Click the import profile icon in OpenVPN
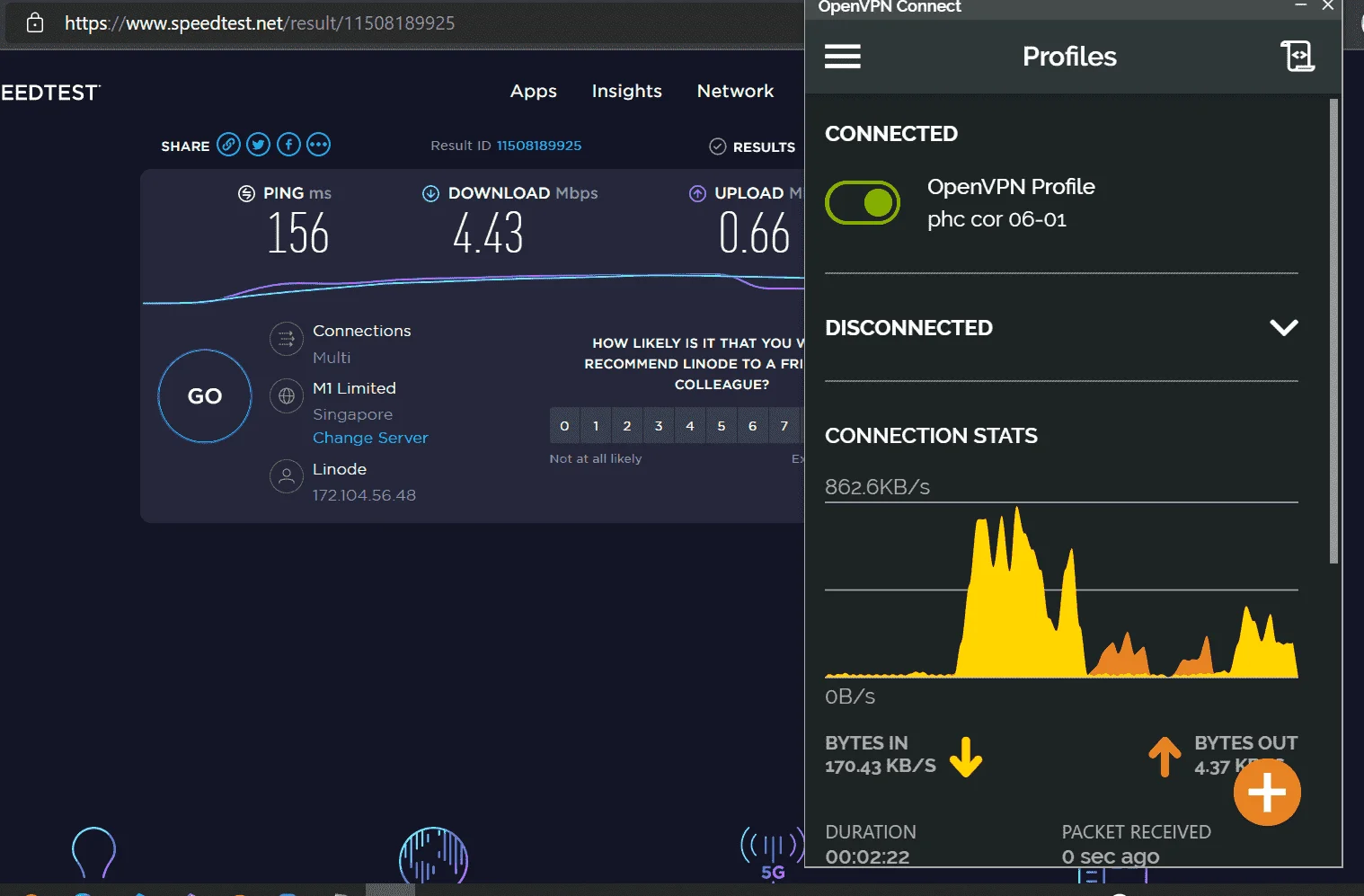Image resolution: width=1364 pixels, height=896 pixels. tap(1298, 57)
